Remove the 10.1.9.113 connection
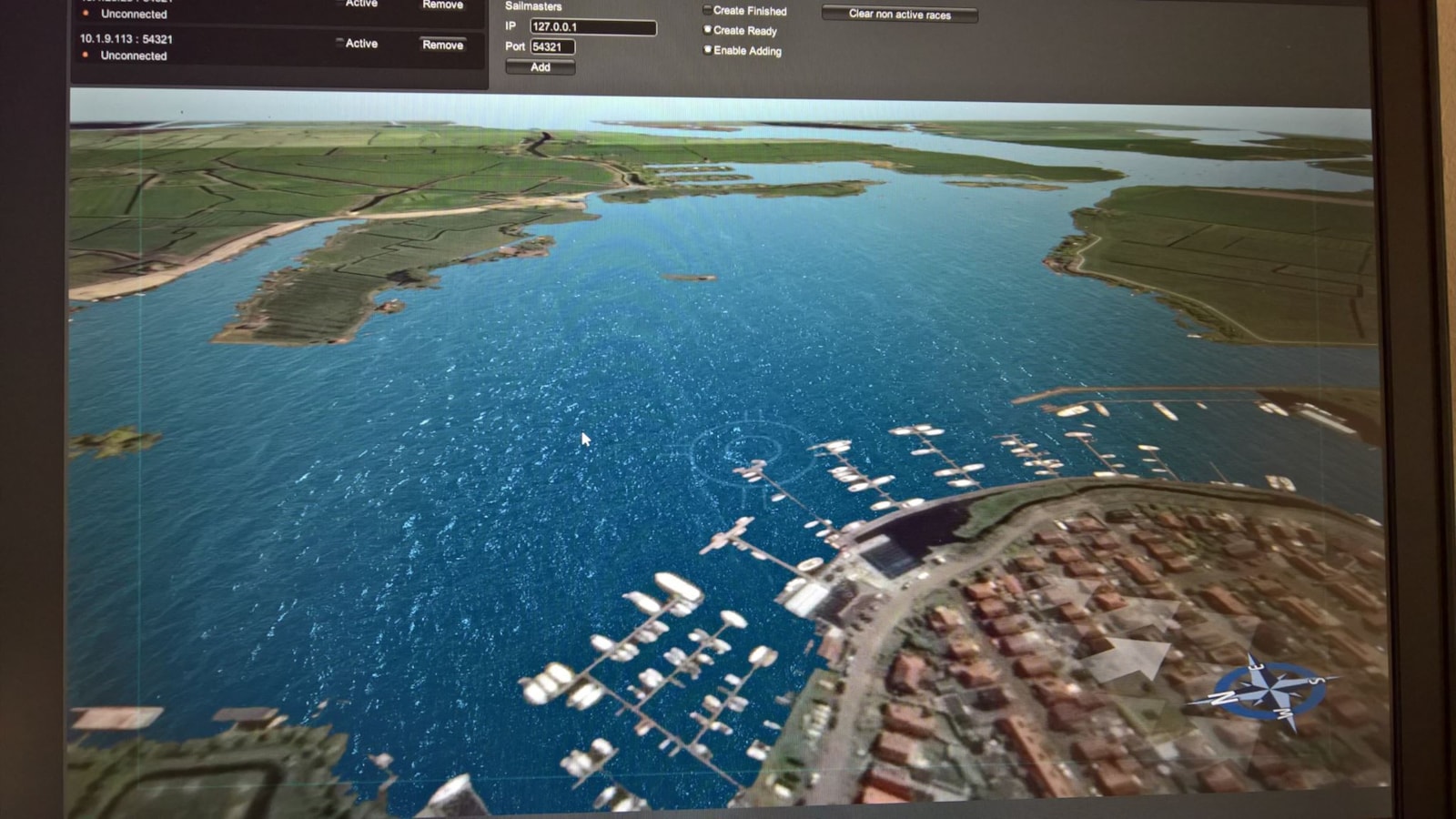This screenshot has width=1456, height=819. click(442, 45)
